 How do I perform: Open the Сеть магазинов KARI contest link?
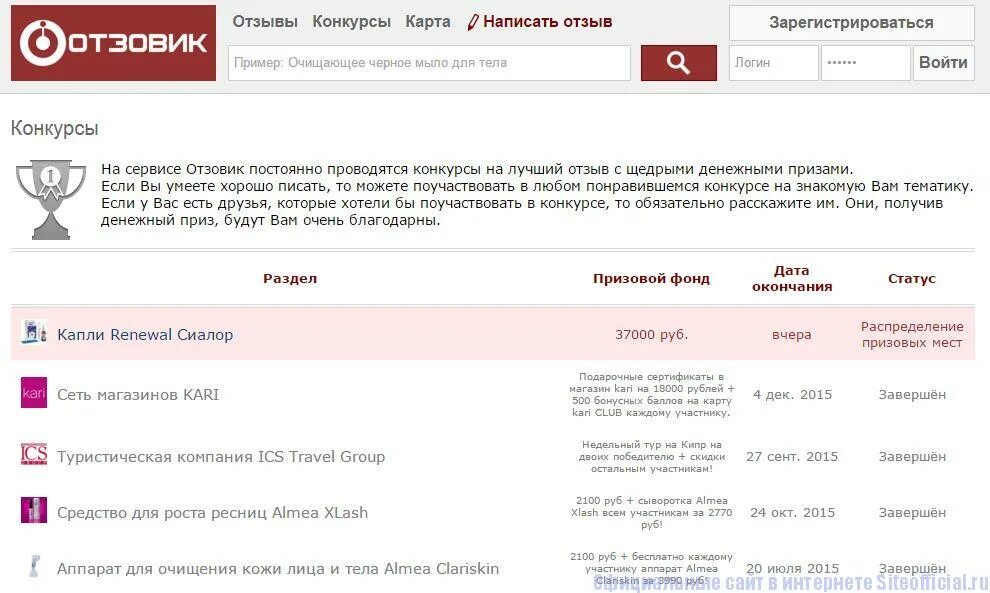pos(138,395)
